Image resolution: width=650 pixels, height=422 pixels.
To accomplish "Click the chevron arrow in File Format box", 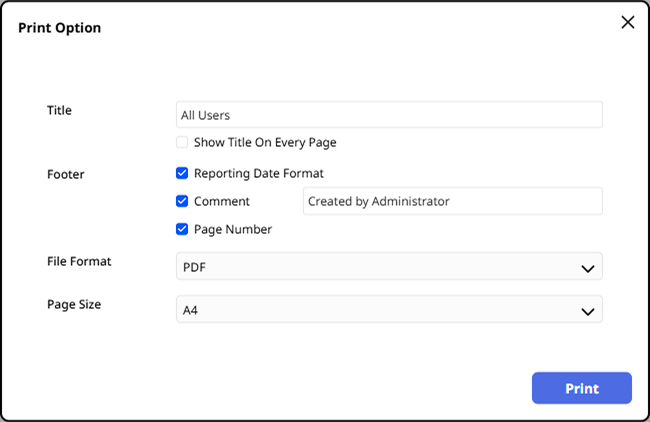I will click(588, 268).
